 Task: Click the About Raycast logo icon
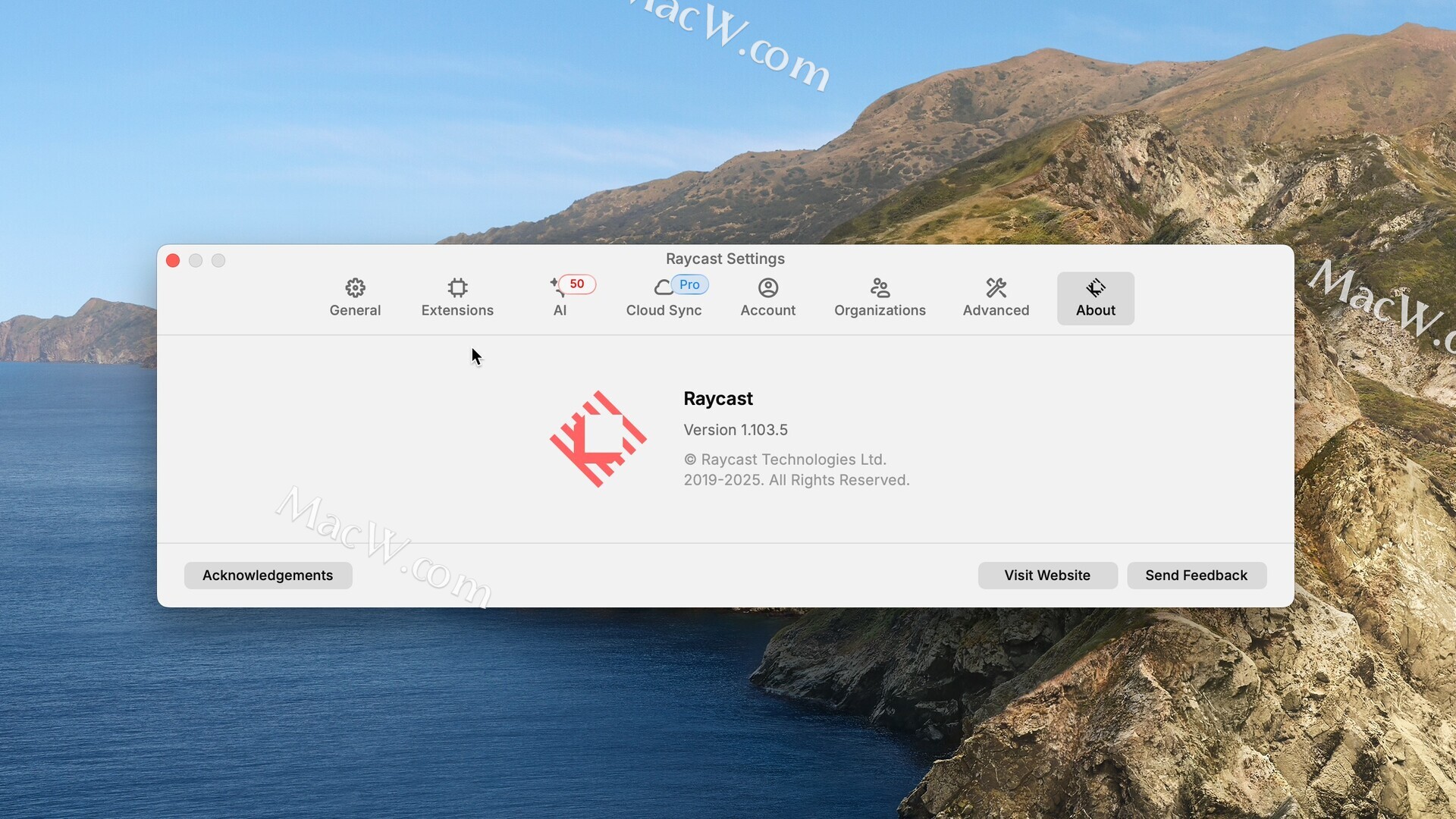coord(1095,287)
